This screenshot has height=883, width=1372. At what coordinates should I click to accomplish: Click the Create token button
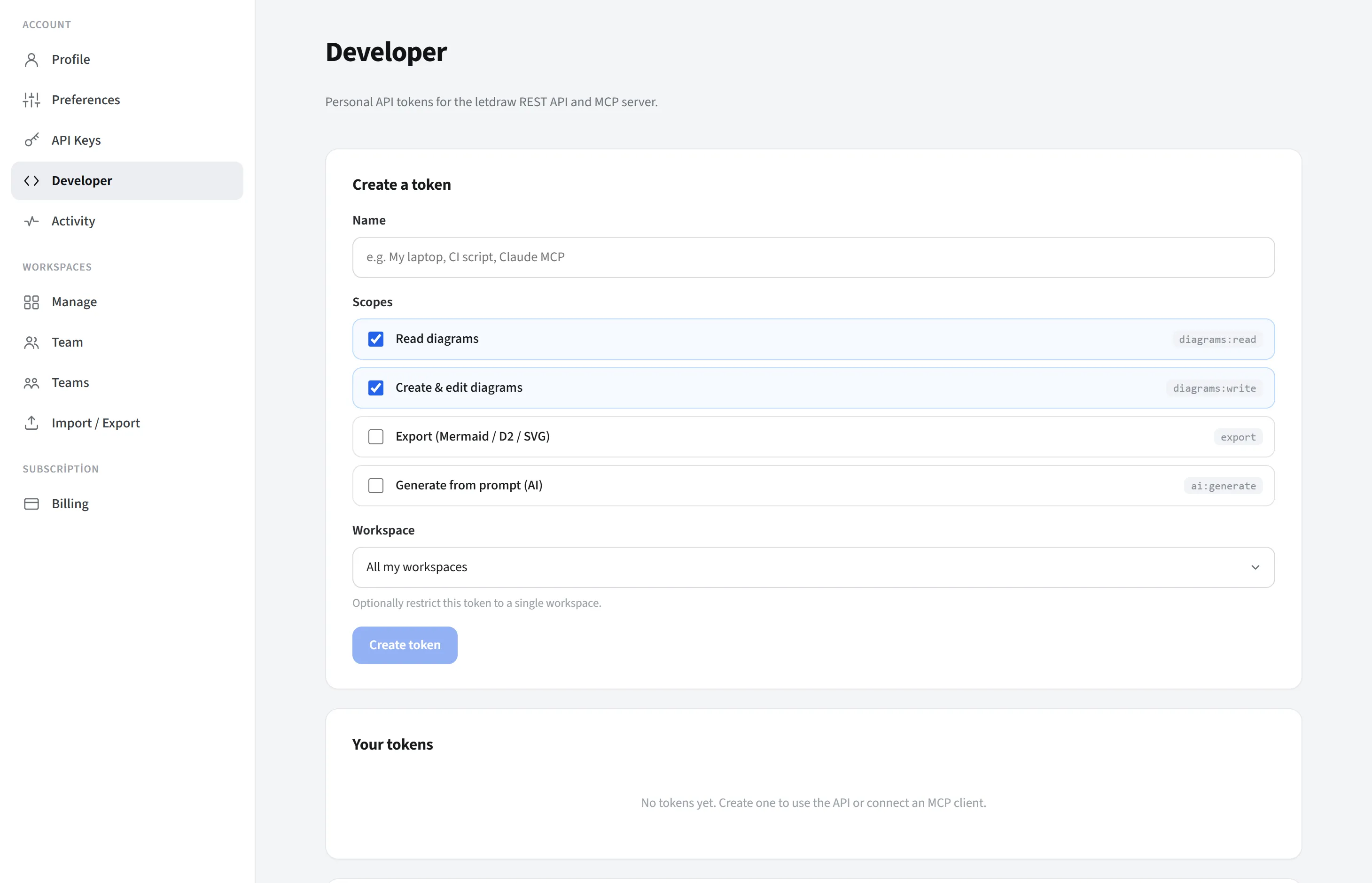coord(405,645)
